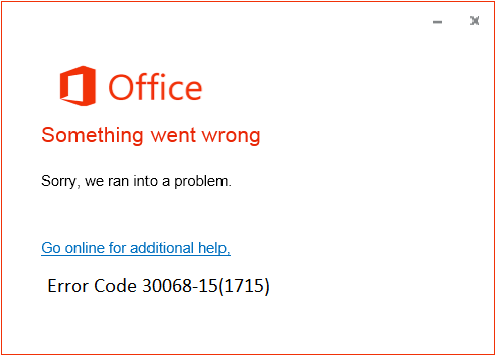Close the Office error dialog

pos(475,21)
